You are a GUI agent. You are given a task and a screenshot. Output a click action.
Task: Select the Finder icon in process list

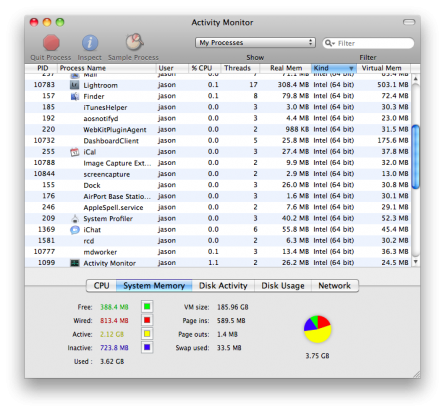(75, 96)
